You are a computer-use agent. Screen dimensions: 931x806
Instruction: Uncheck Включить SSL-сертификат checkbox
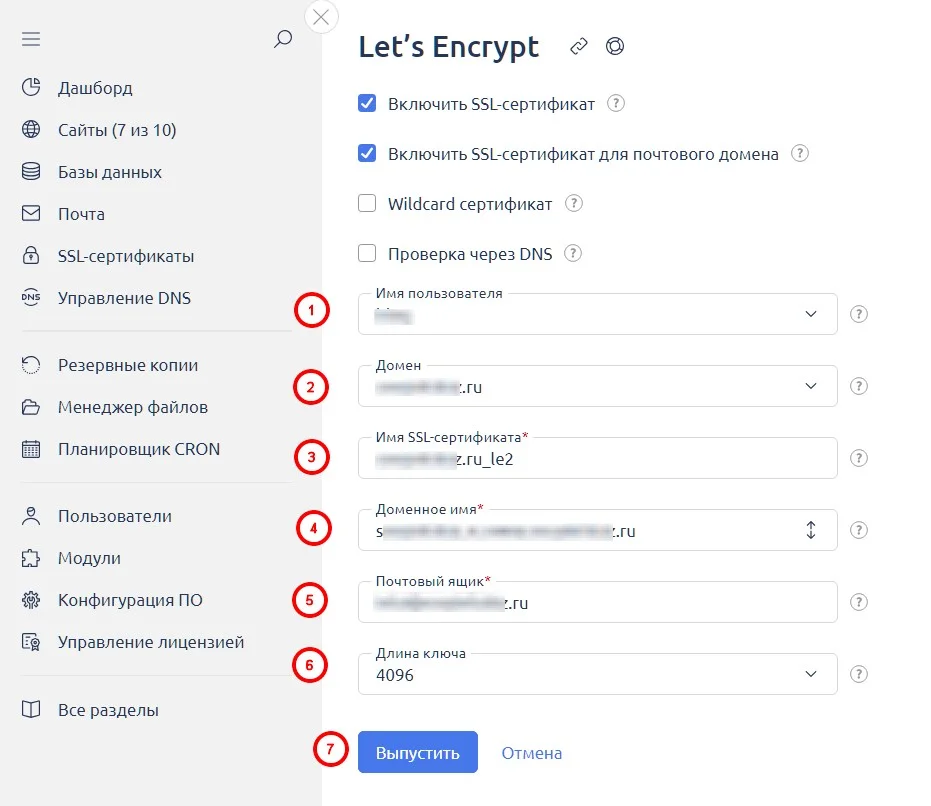(367, 103)
